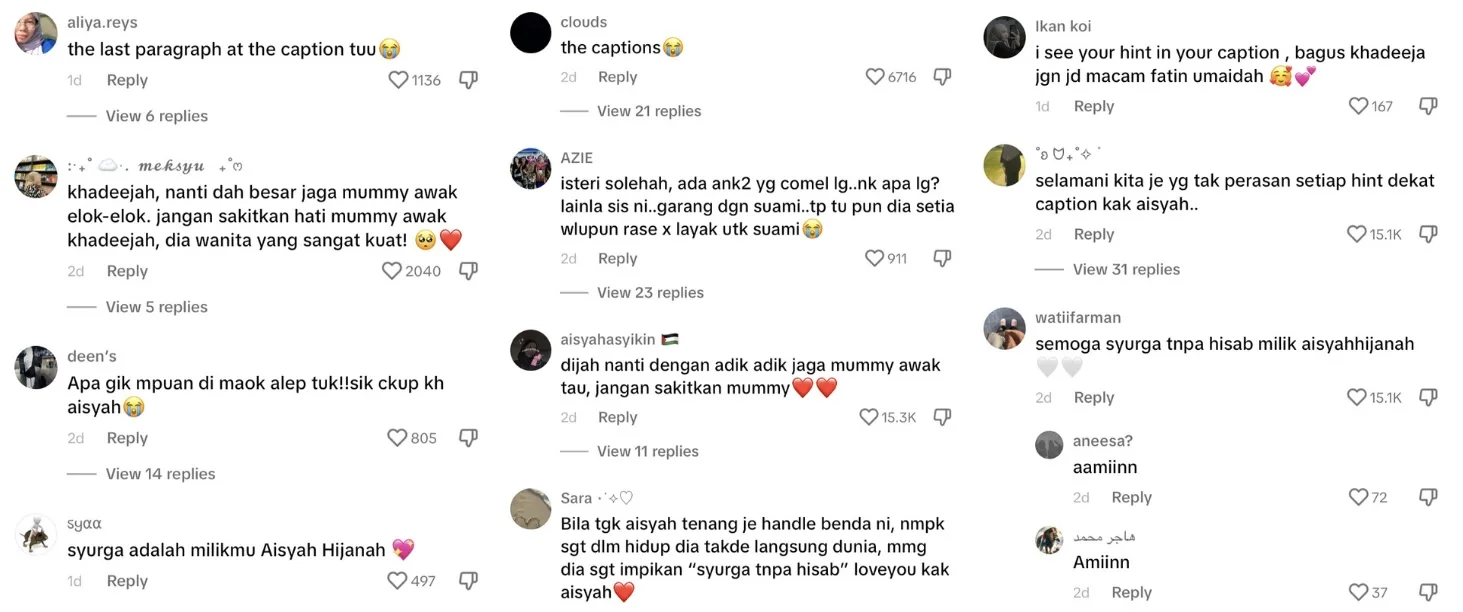Like aneesa's aamiinn reply
The image size is (1463, 612).
click(1358, 497)
